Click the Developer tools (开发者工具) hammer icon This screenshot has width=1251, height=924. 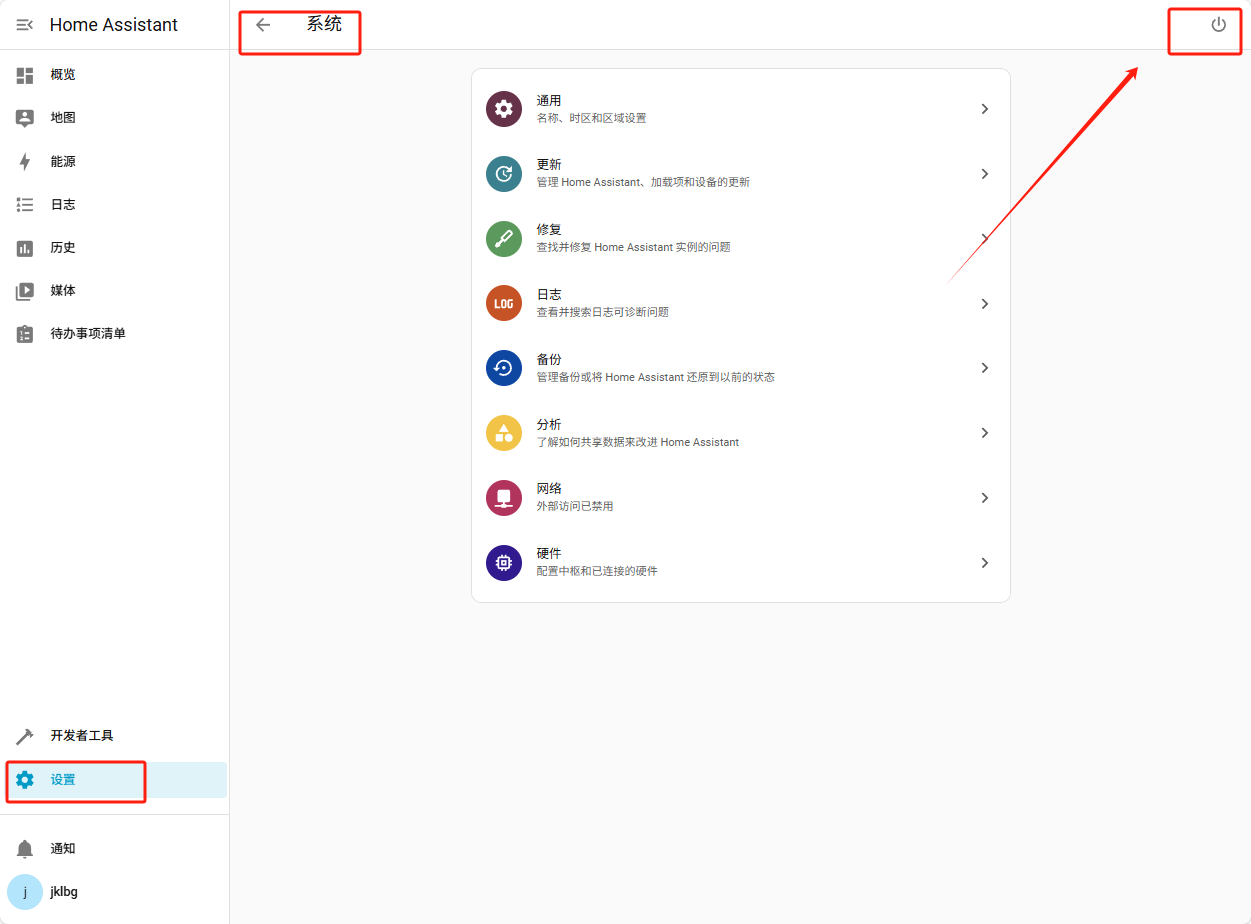pyautogui.click(x=25, y=736)
